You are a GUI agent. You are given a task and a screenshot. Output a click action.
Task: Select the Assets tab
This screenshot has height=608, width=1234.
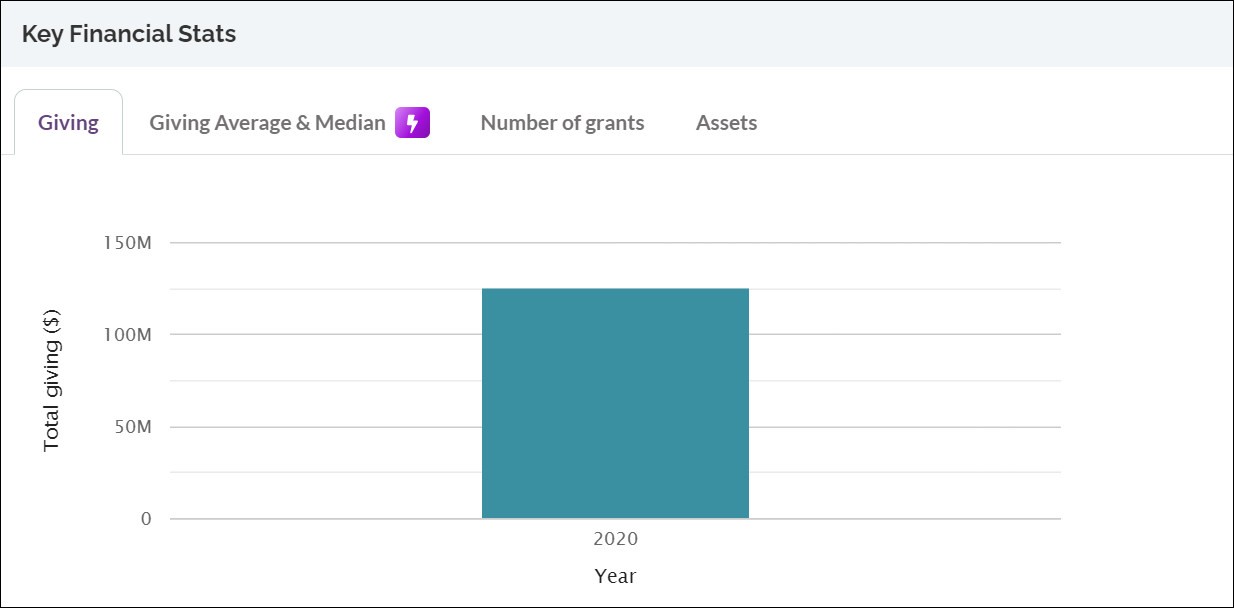click(x=726, y=122)
